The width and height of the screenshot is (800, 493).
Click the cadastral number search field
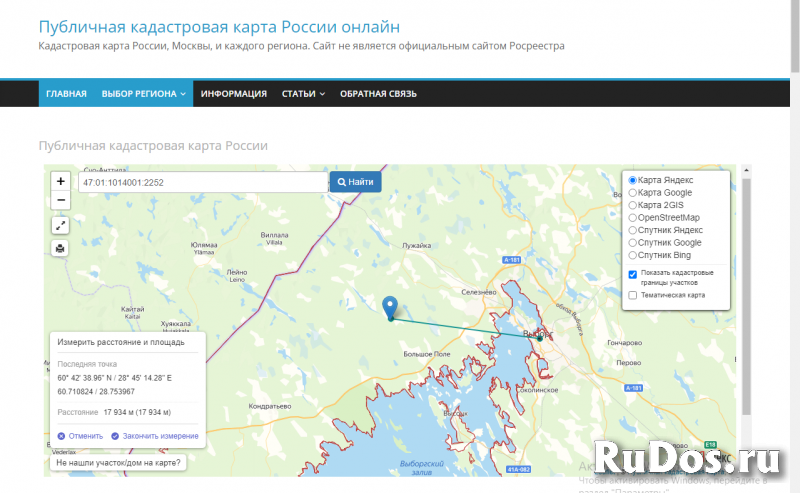(203, 182)
